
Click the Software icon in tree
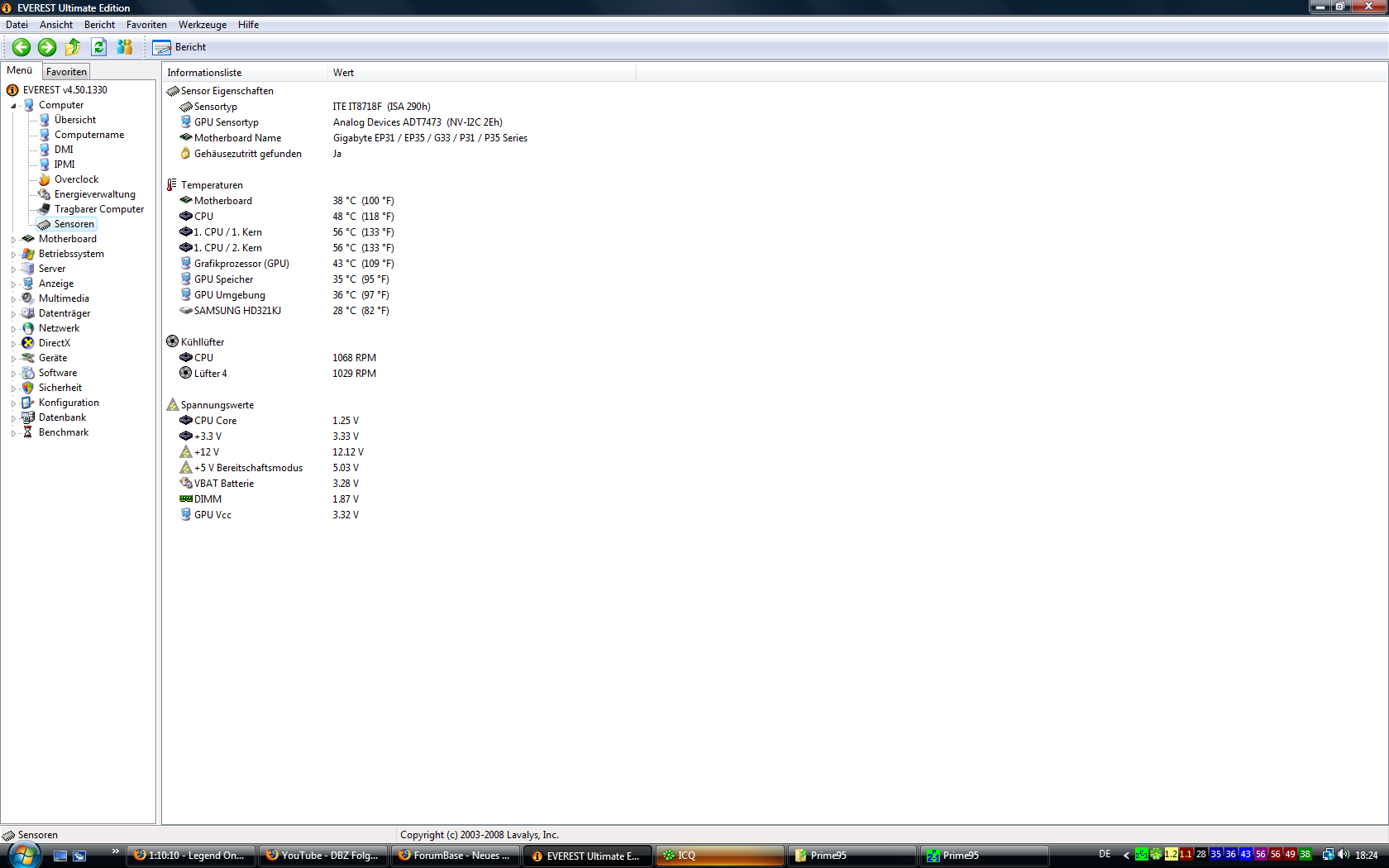(x=28, y=373)
